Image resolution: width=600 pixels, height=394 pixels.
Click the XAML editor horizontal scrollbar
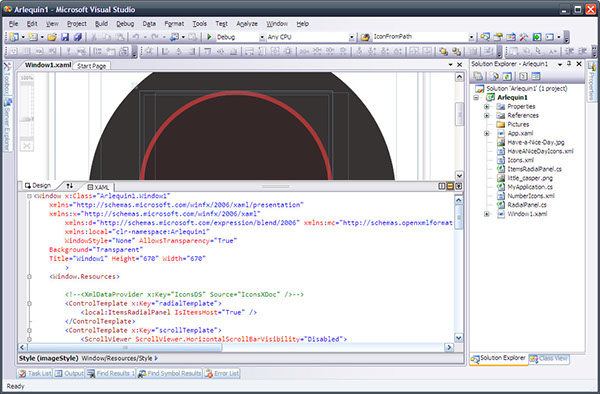235,347
